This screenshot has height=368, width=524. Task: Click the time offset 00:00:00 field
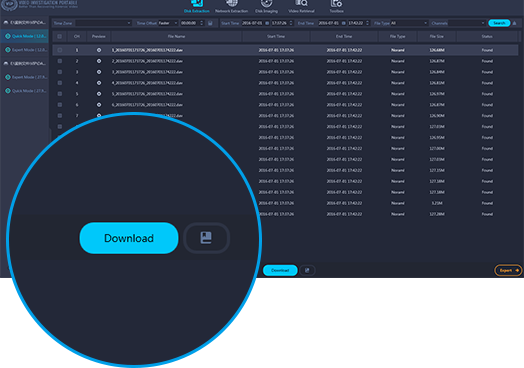coord(192,23)
